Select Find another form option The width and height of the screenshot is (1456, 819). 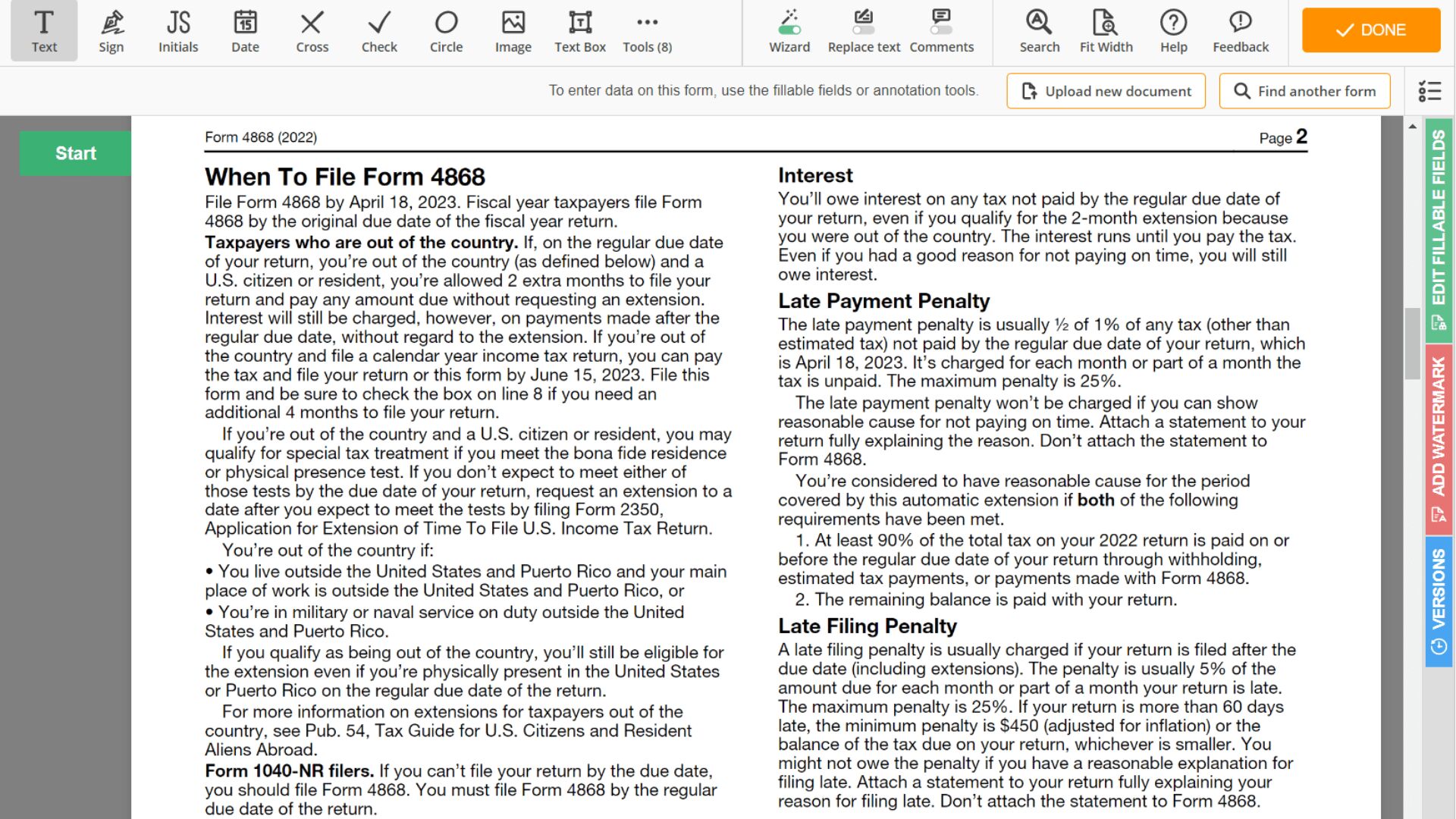(x=1306, y=90)
